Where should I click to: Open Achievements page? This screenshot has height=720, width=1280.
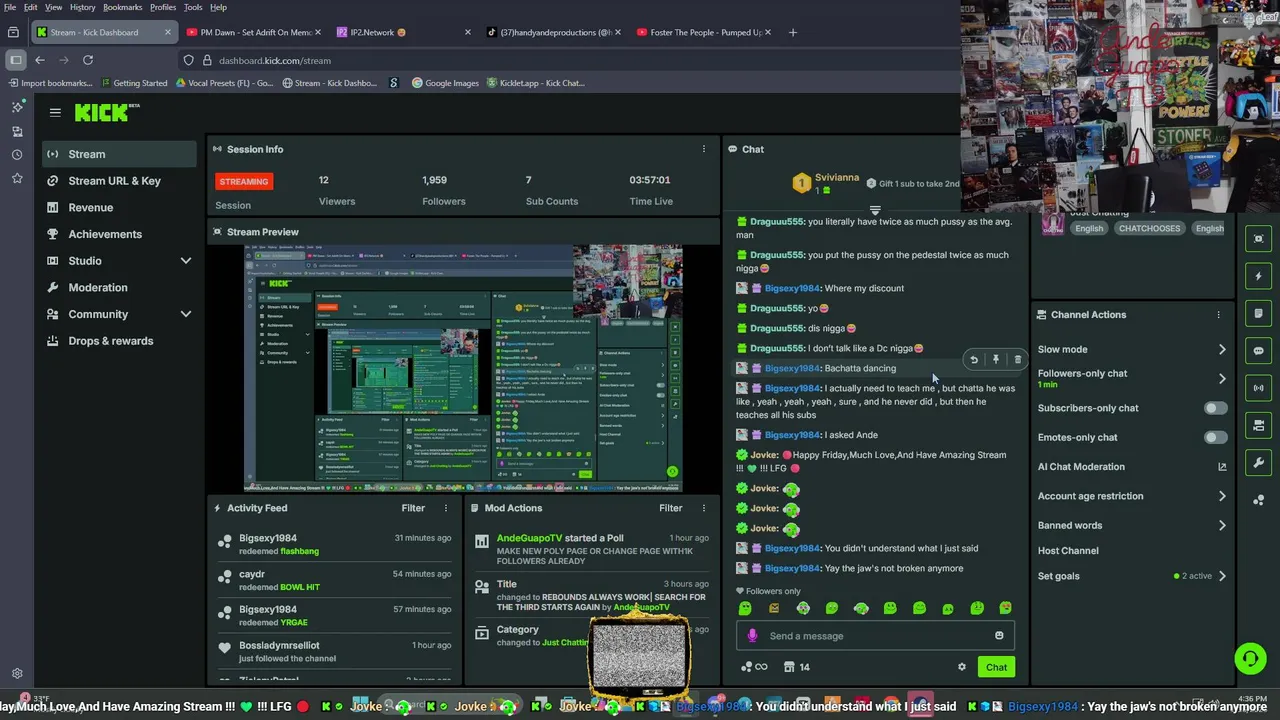click(119, 234)
